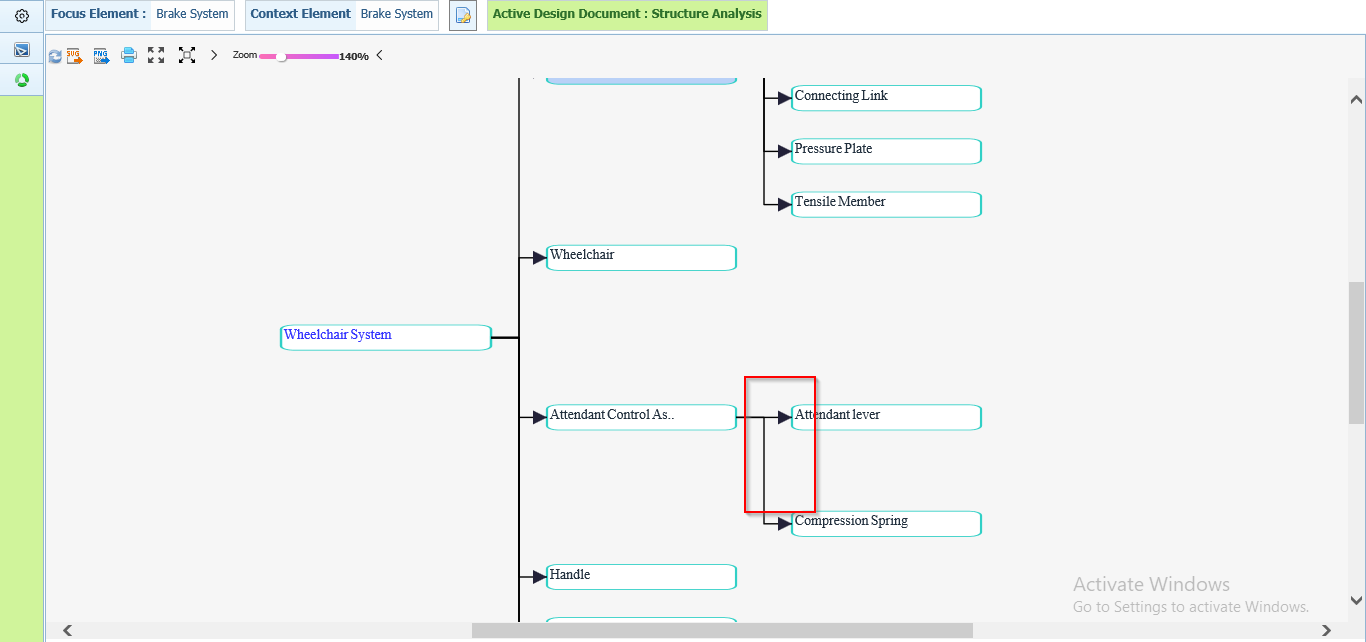This screenshot has height=642, width=1366.
Task: Print the structure diagram
Action: tap(129, 56)
